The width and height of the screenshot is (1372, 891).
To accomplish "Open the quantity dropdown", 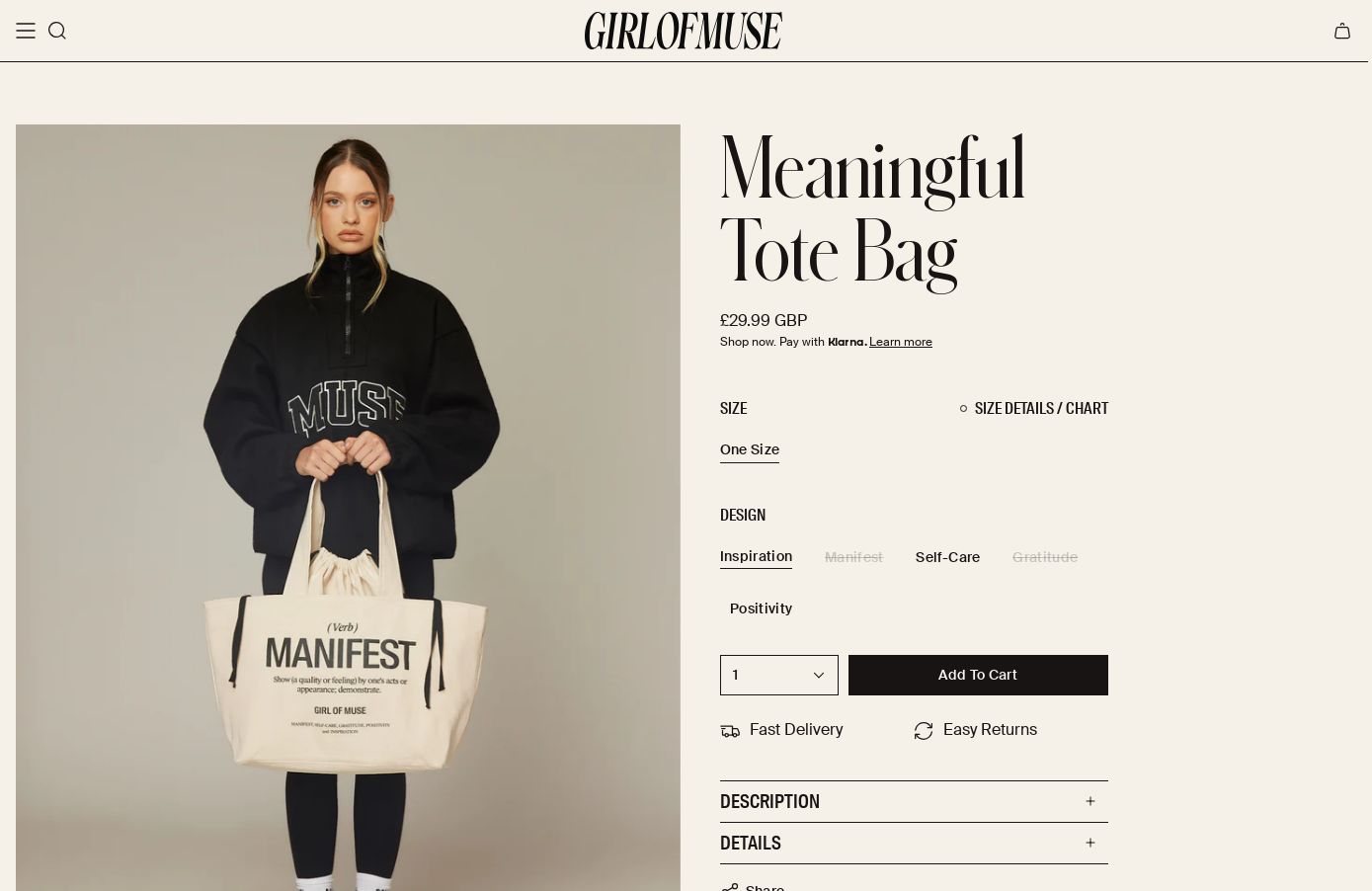I will click(779, 675).
